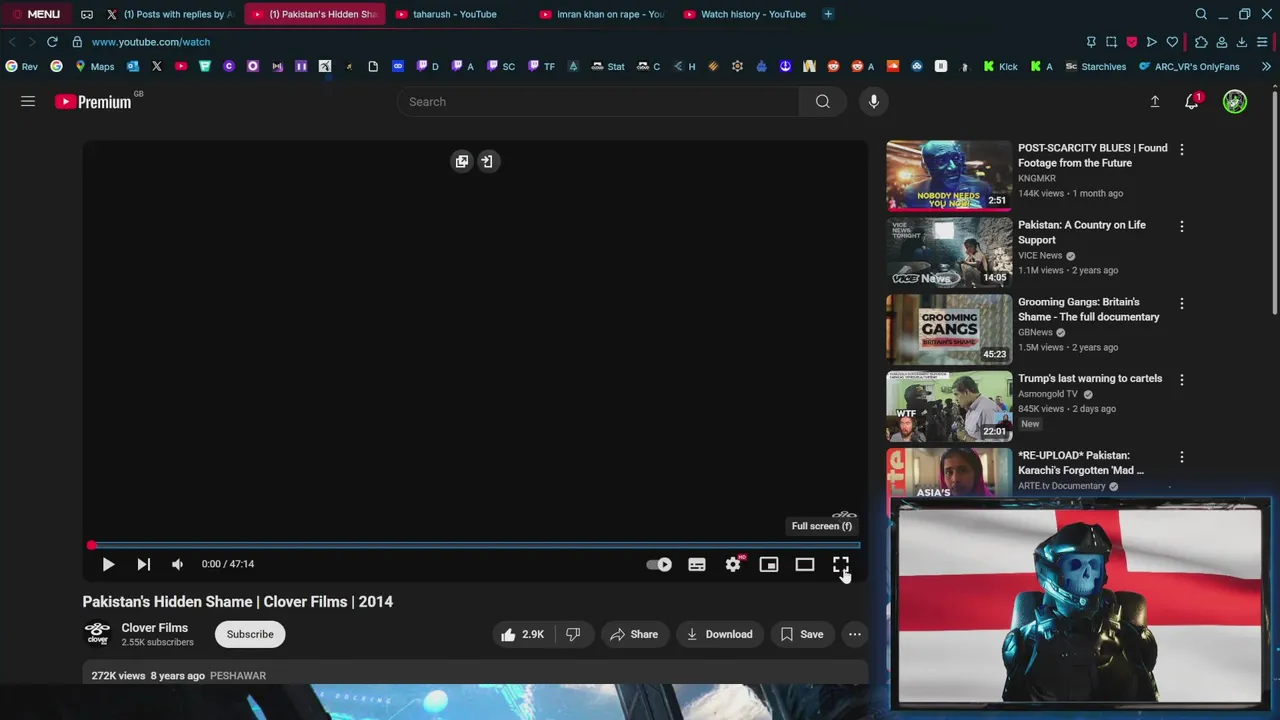1280x720 pixels.
Task: Open the Maps bookmark
Action: point(95,66)
